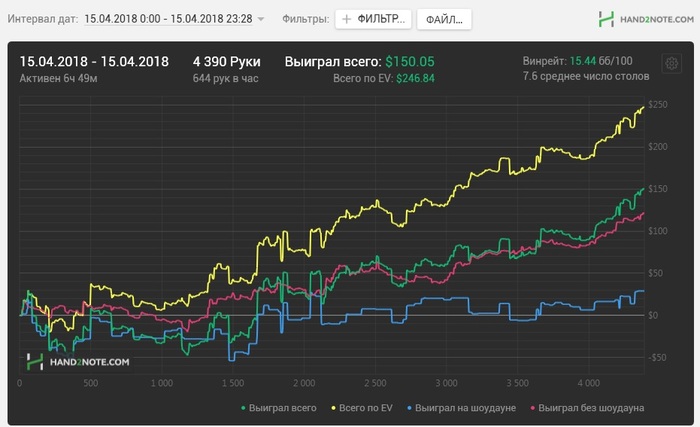Click the 500 x-axis tick label
The height and width of the screenshot is (427, 700).
pyautogui.click(x=90, y=383)
